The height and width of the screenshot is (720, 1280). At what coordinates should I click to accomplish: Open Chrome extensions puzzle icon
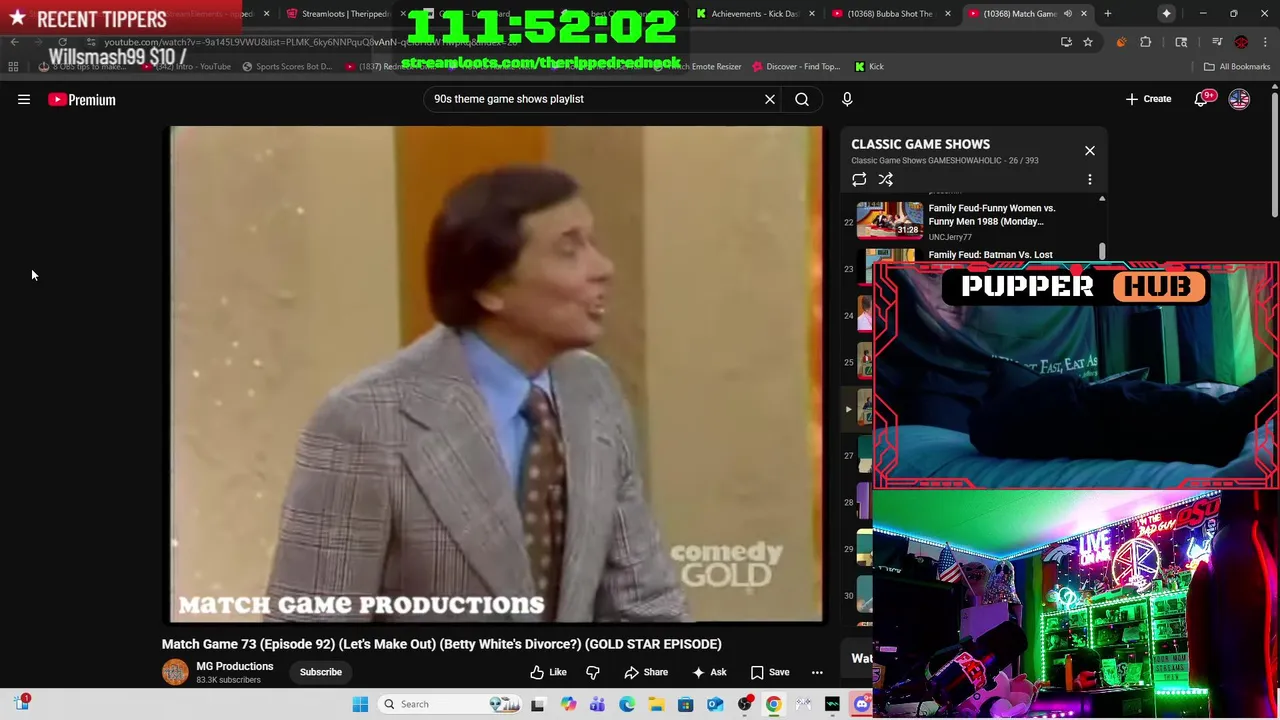(x=1146, y=42)
